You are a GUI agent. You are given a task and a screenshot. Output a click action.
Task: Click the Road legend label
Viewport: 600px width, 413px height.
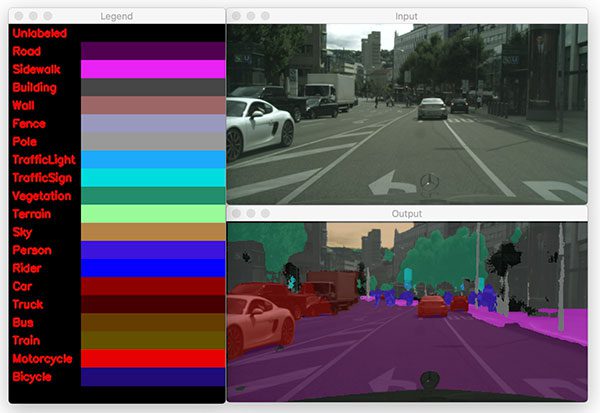(26, 51)
